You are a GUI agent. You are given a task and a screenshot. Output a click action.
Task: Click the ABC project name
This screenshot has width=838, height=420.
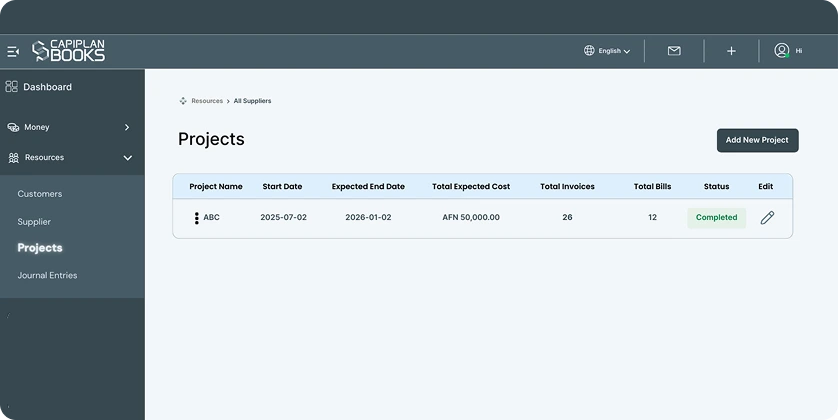(x=211, y=217)
